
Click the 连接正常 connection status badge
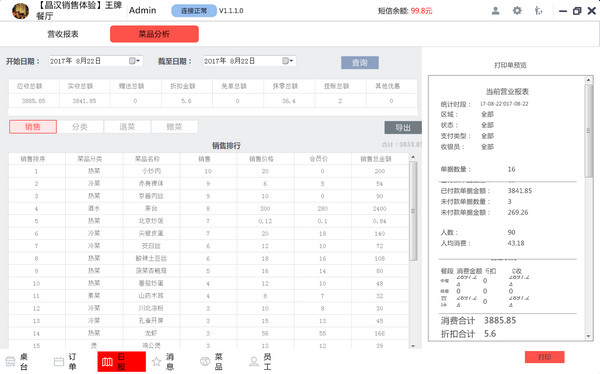click(194, 11)
